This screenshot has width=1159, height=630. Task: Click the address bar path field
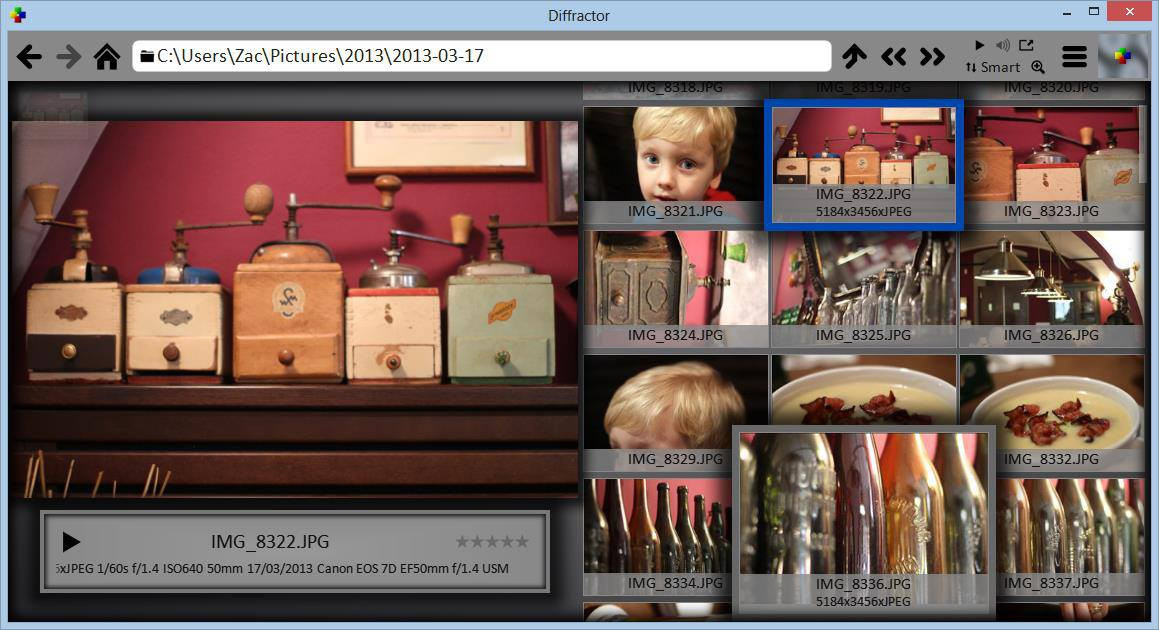[x=482, y=56]
